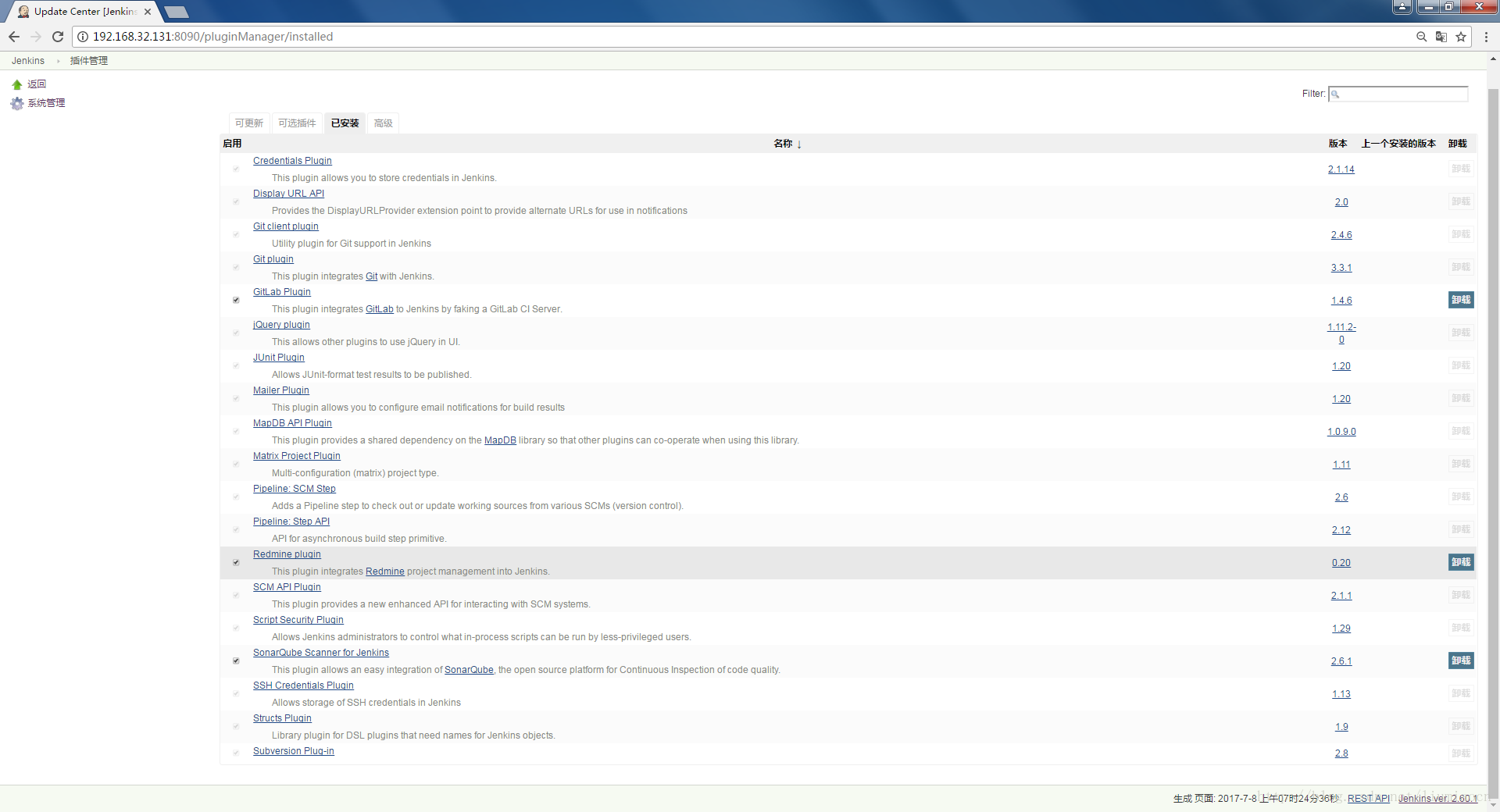Click Jenkins in the breadcrumb bar
Viewport: 1500px width, 812px height.
28,61
